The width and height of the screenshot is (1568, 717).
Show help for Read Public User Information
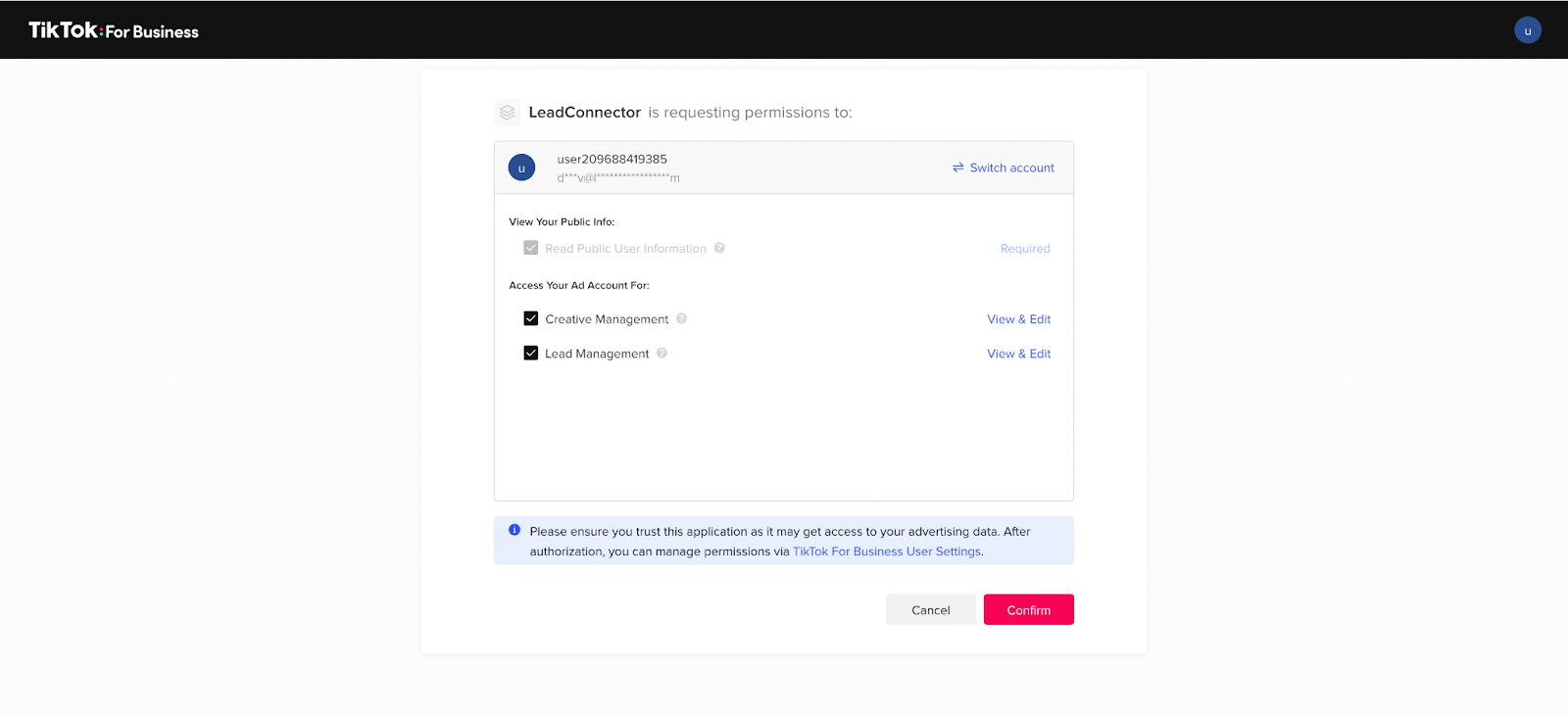tap(719, 248)
